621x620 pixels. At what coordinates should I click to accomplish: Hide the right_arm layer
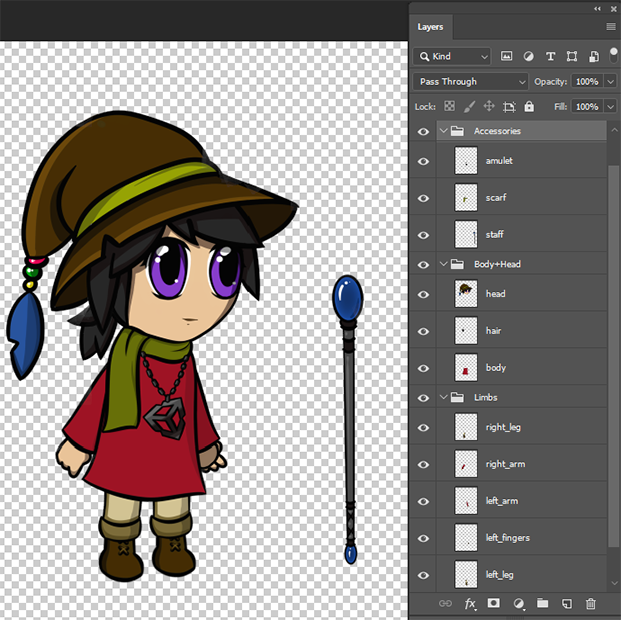[x=423, y=464]
